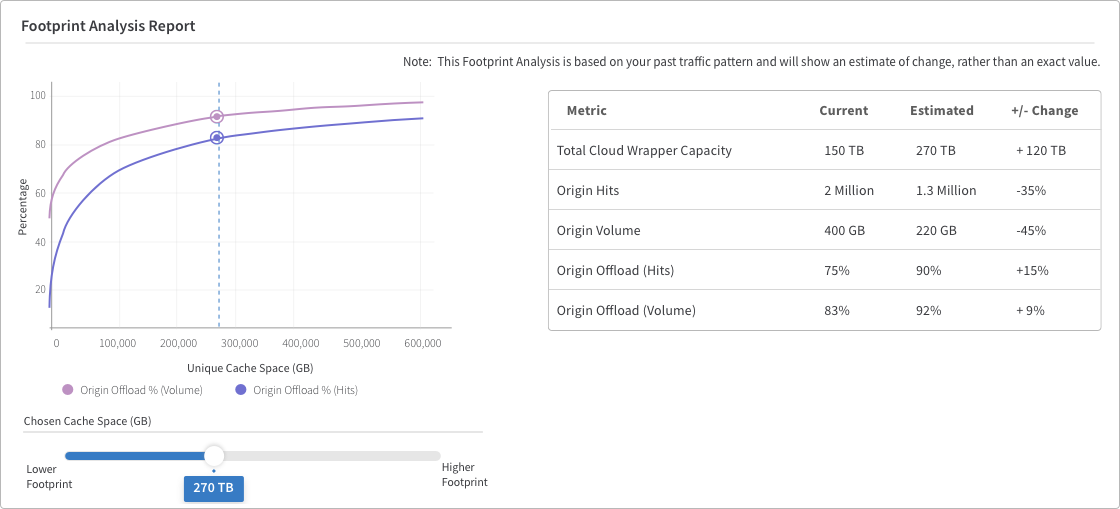Toggle the Origin Offload % (Hits) legend label
1120x509 pixels.
pyautogui.click(x=305, y=390)
